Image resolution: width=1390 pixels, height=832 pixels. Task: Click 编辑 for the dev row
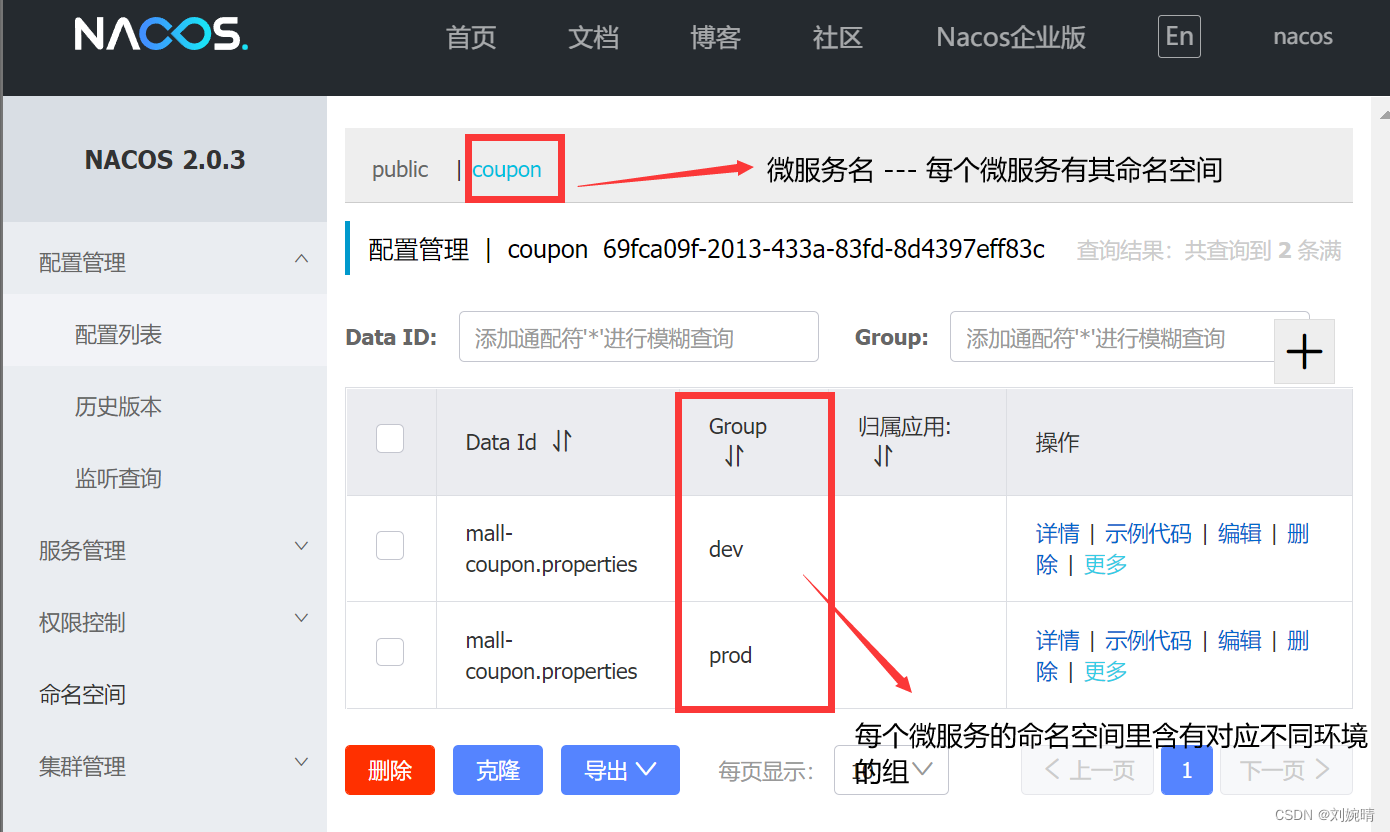1240,534
